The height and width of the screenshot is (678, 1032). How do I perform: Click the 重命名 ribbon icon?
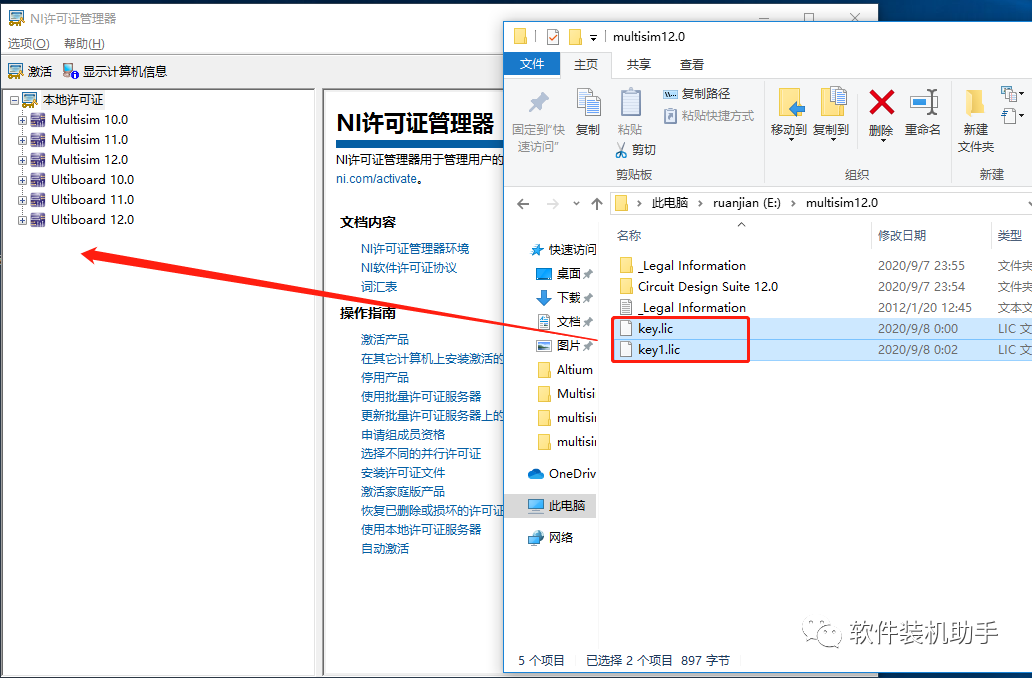click(923, 102)
